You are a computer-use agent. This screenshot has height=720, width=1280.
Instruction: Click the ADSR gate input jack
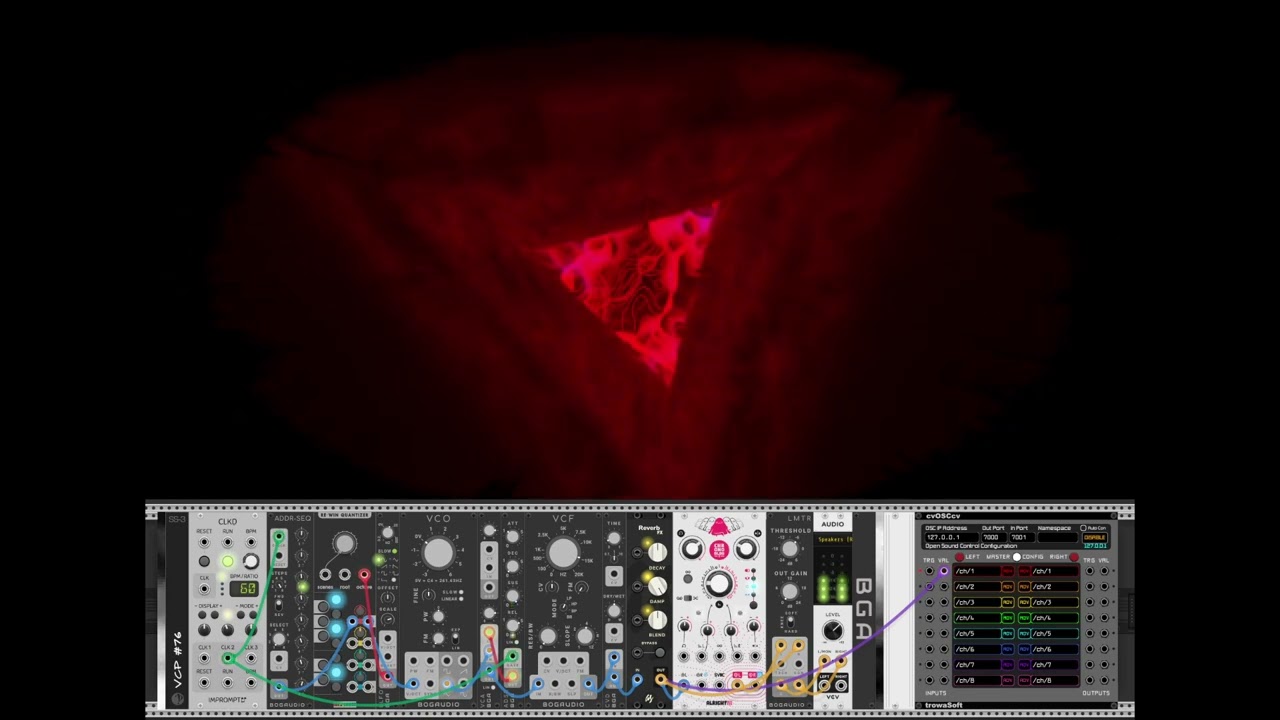pyautogui.click(x=512, y=656)
